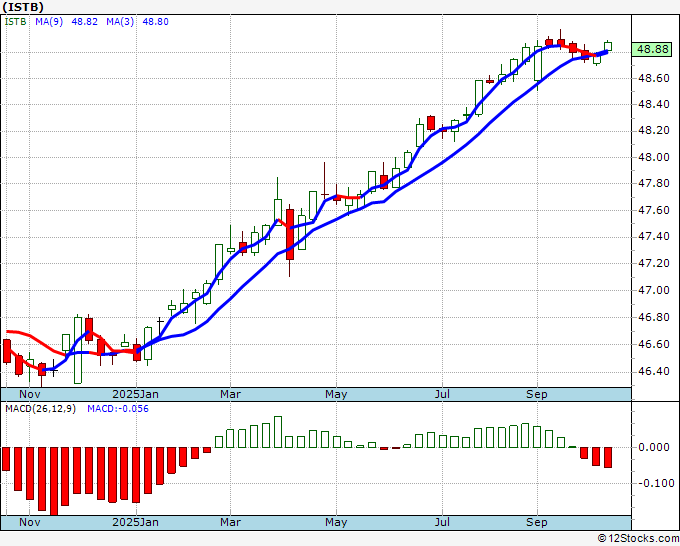The height and width of the screenshot is (546, 680).
Task: Click the latest green candlestick near 48.88
Action: coord(608,46)
